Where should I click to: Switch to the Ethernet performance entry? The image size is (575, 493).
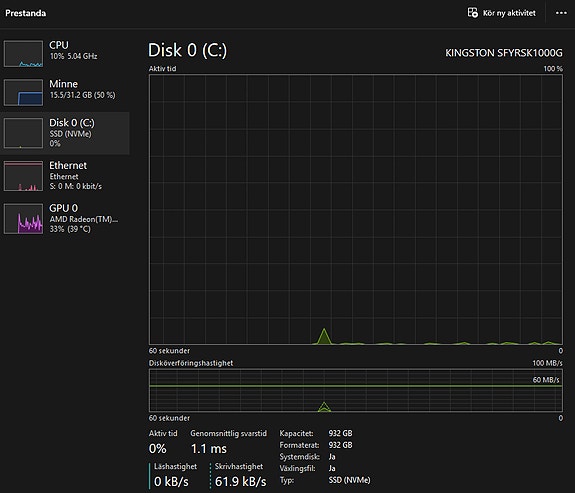(x=65, y=176)
